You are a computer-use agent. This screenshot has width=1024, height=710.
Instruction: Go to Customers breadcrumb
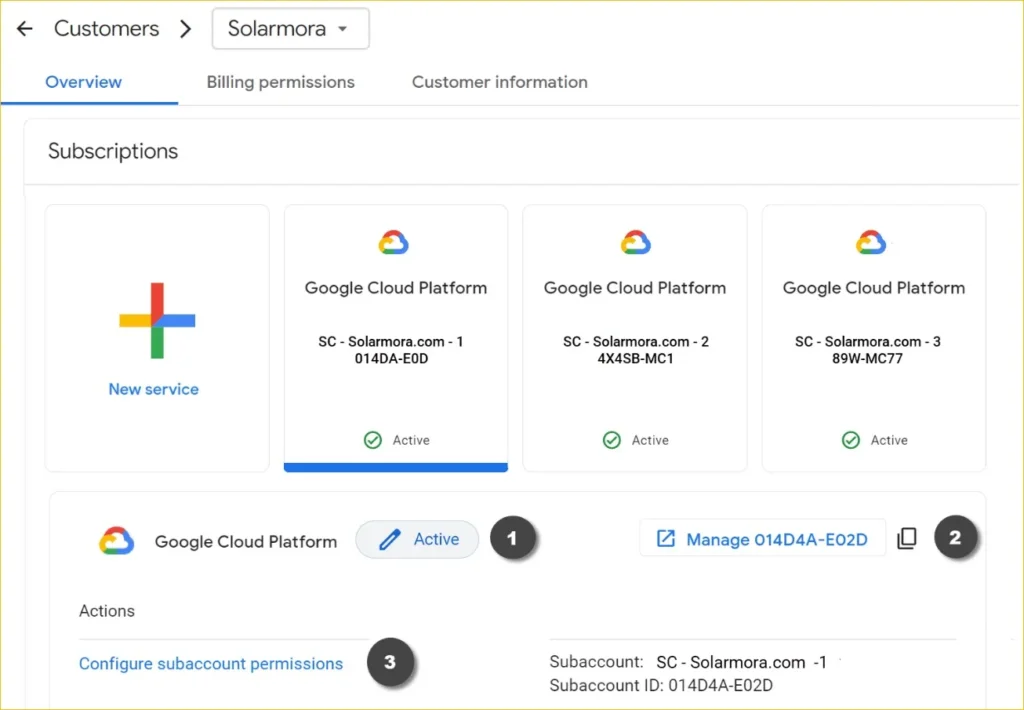[x=106, y=29]
